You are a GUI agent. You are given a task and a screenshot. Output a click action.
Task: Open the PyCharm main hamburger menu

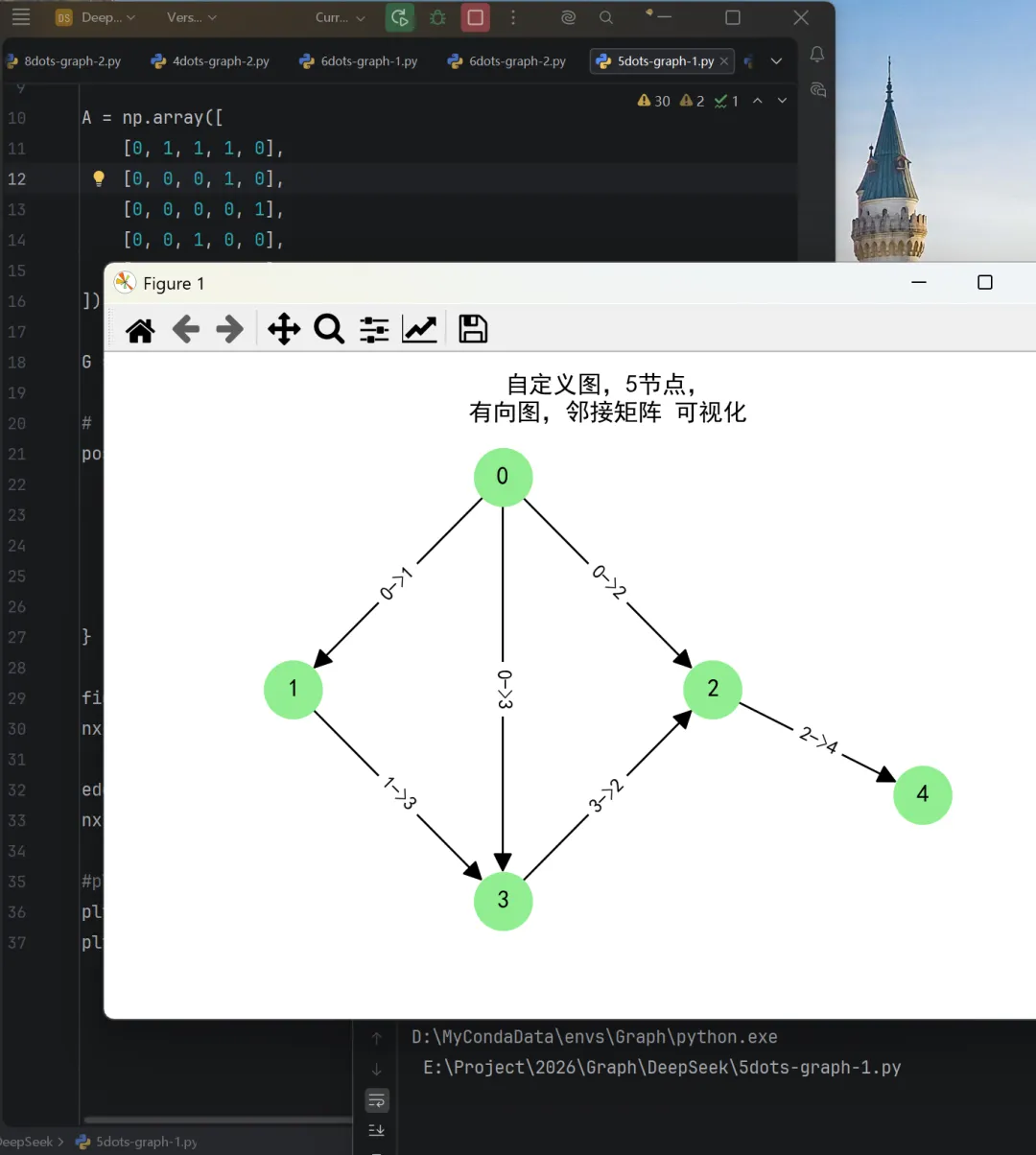20,17
